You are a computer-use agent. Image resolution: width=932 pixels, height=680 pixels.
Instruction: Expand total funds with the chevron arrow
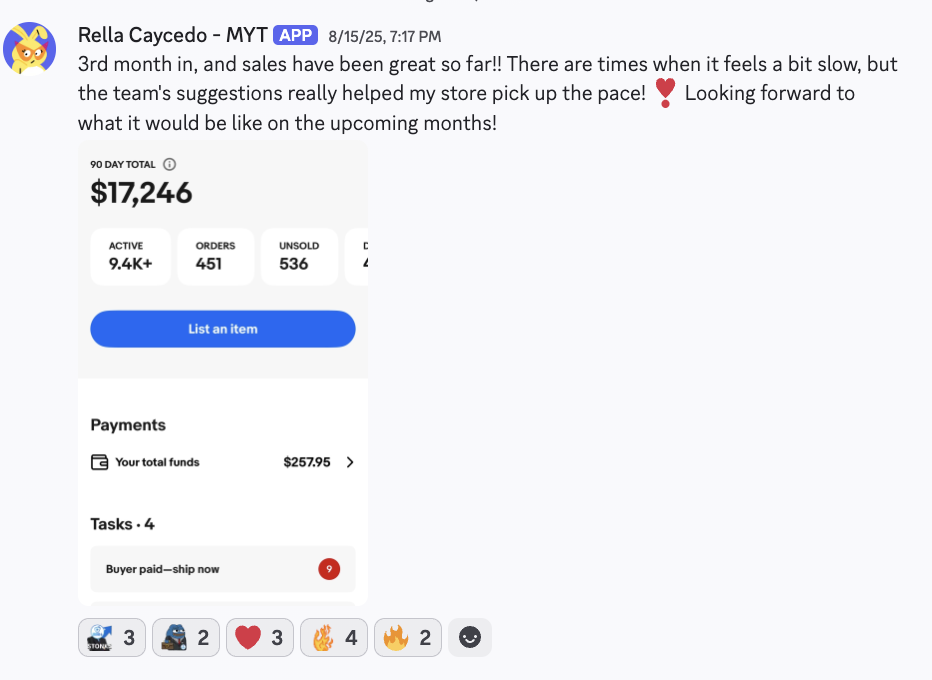pos(350,462)
